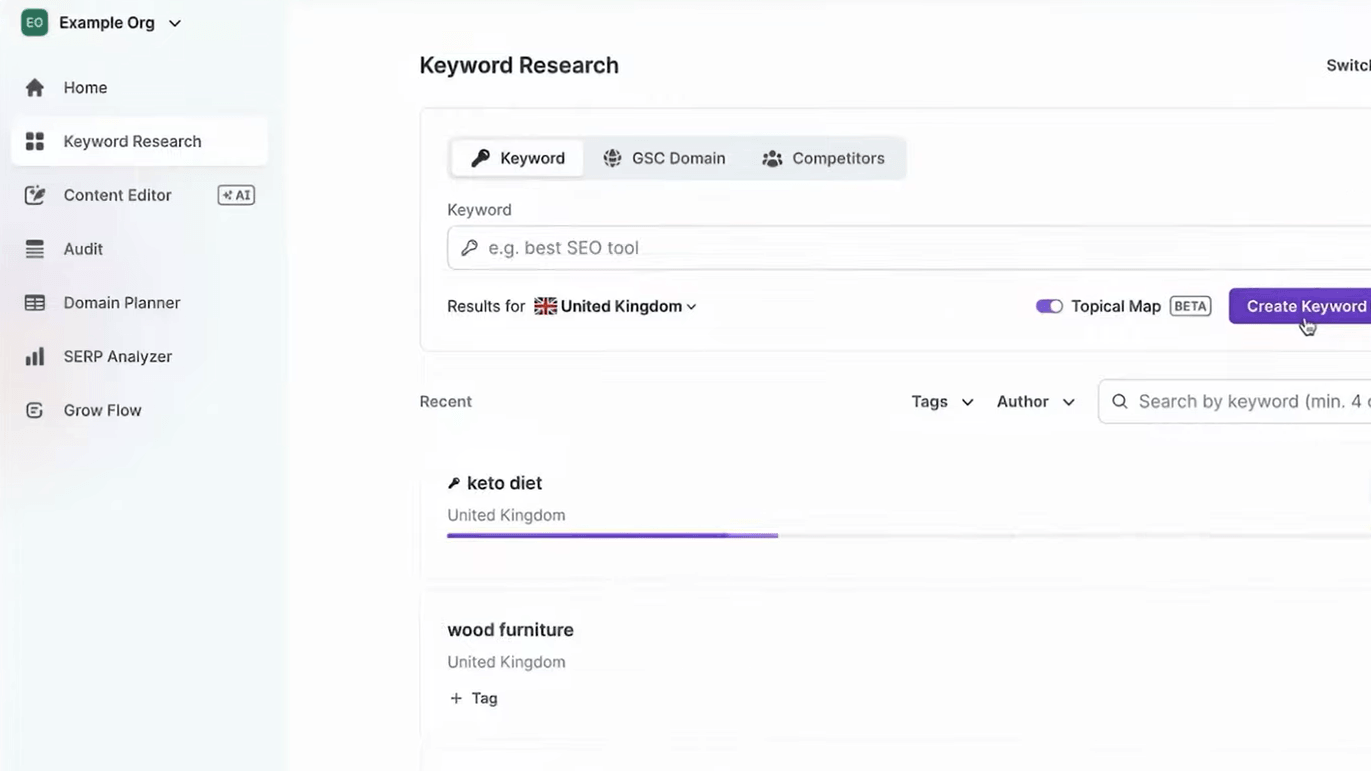Click the Domain Planner table icon
This screenshot has height=771, width=1371.
35,303
